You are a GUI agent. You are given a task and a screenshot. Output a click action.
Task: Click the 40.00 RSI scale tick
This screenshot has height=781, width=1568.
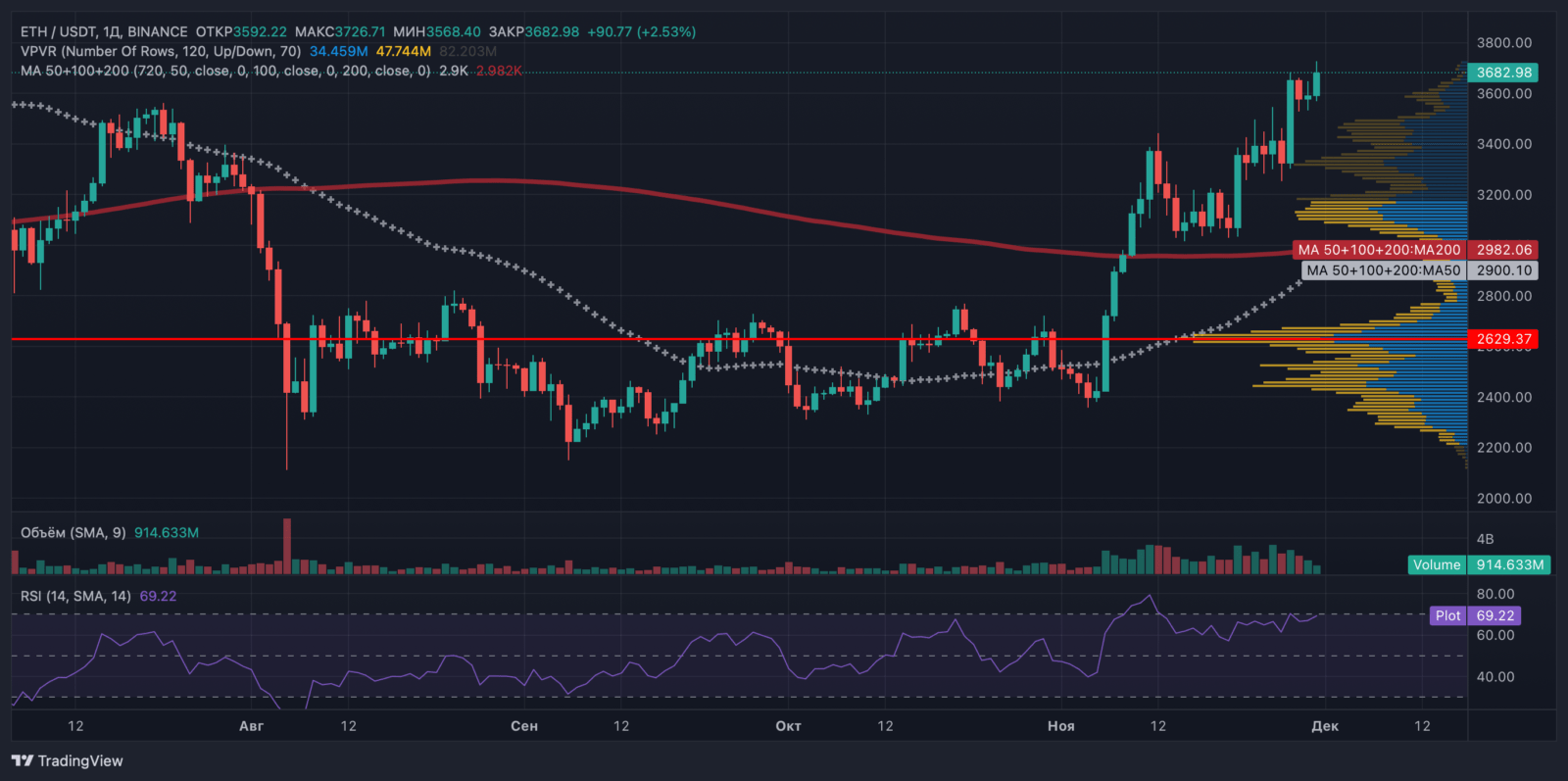(x=1495, y=677)
